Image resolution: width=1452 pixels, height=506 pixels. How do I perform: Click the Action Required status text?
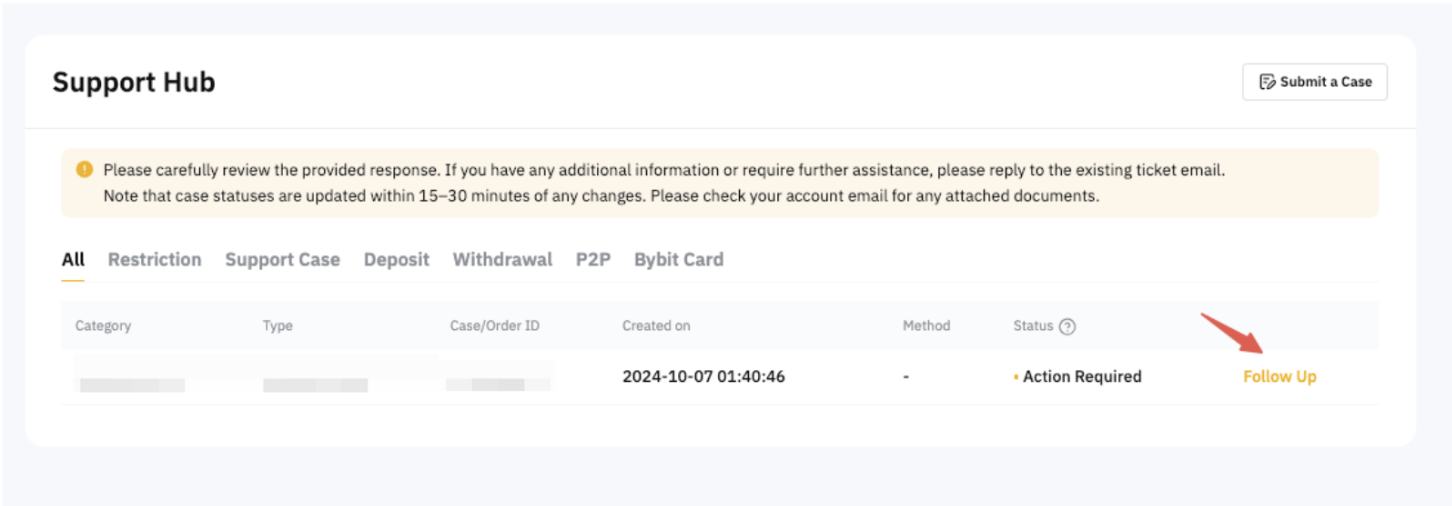tap(1081, 377)
